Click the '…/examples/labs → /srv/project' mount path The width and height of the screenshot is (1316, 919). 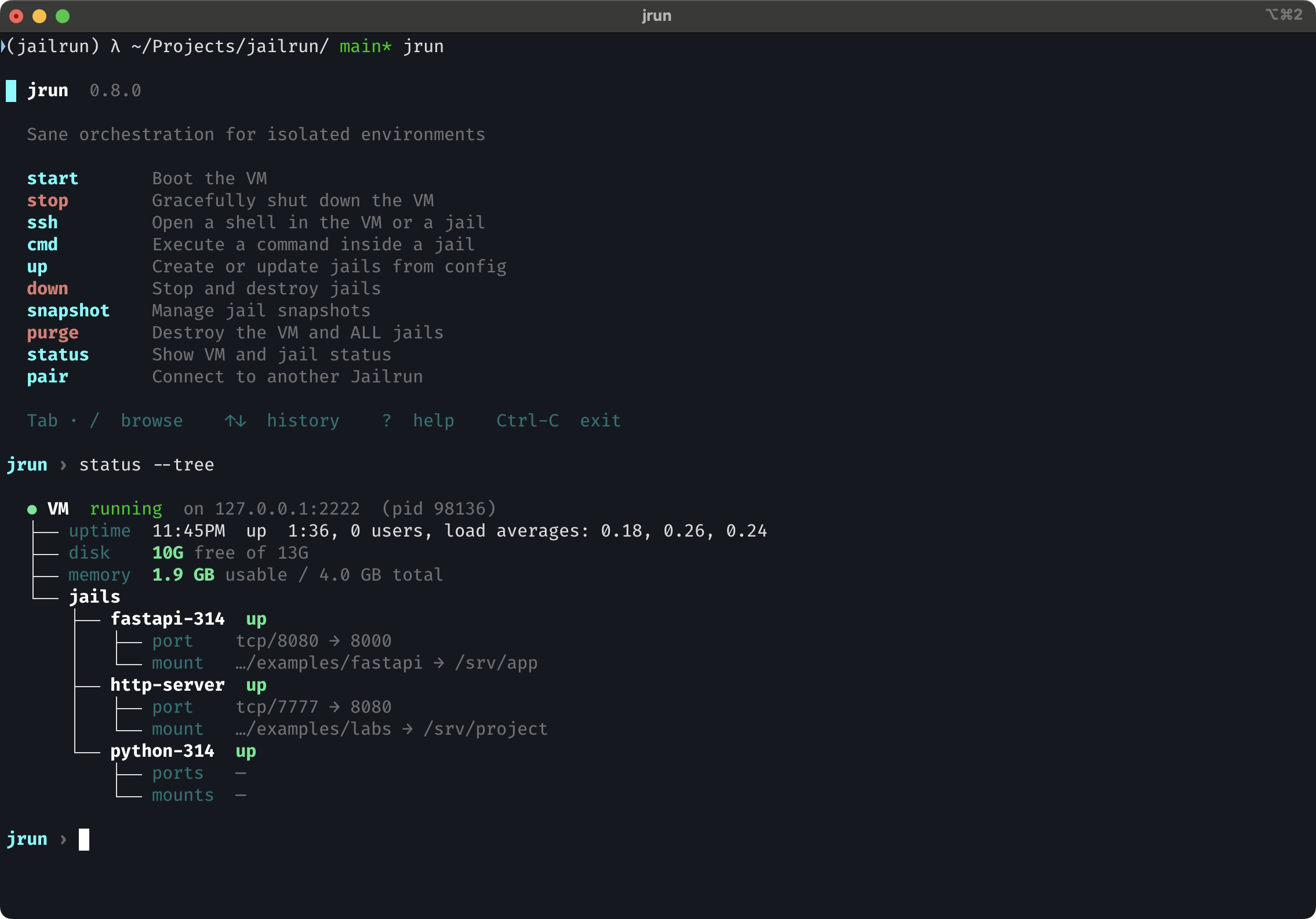click(x=392, y=729)
